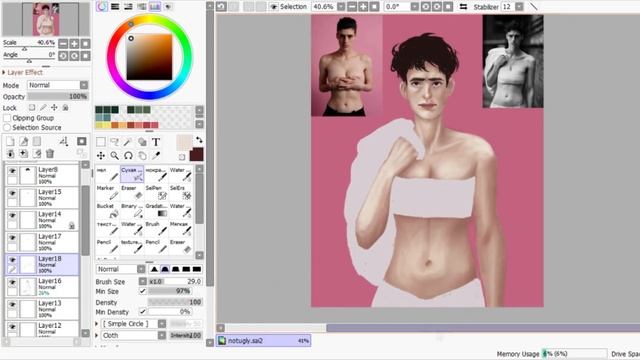
Task: Select the Rotate view tool
Action: point(128,156)
